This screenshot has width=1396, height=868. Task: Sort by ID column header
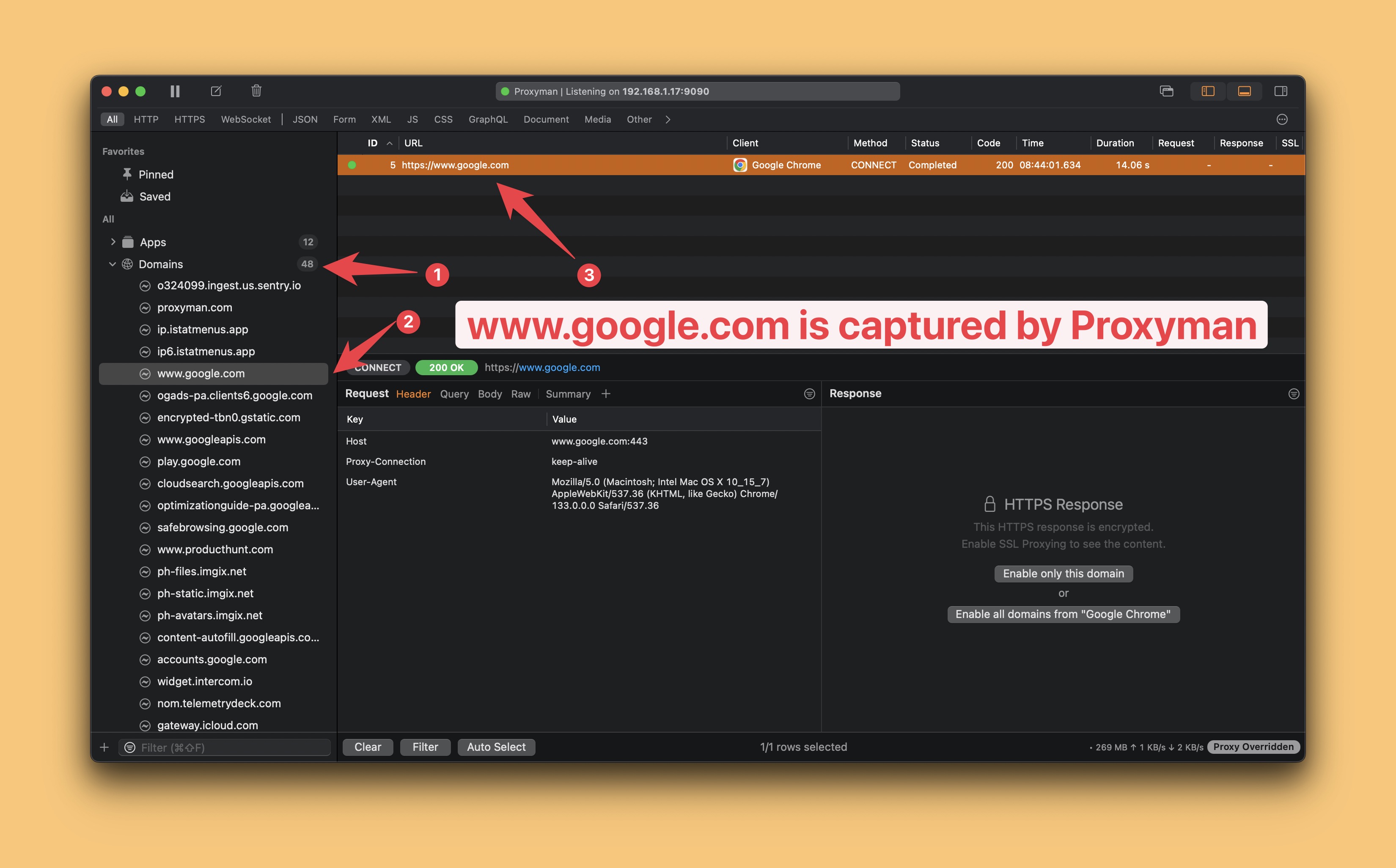click(373, 143)
